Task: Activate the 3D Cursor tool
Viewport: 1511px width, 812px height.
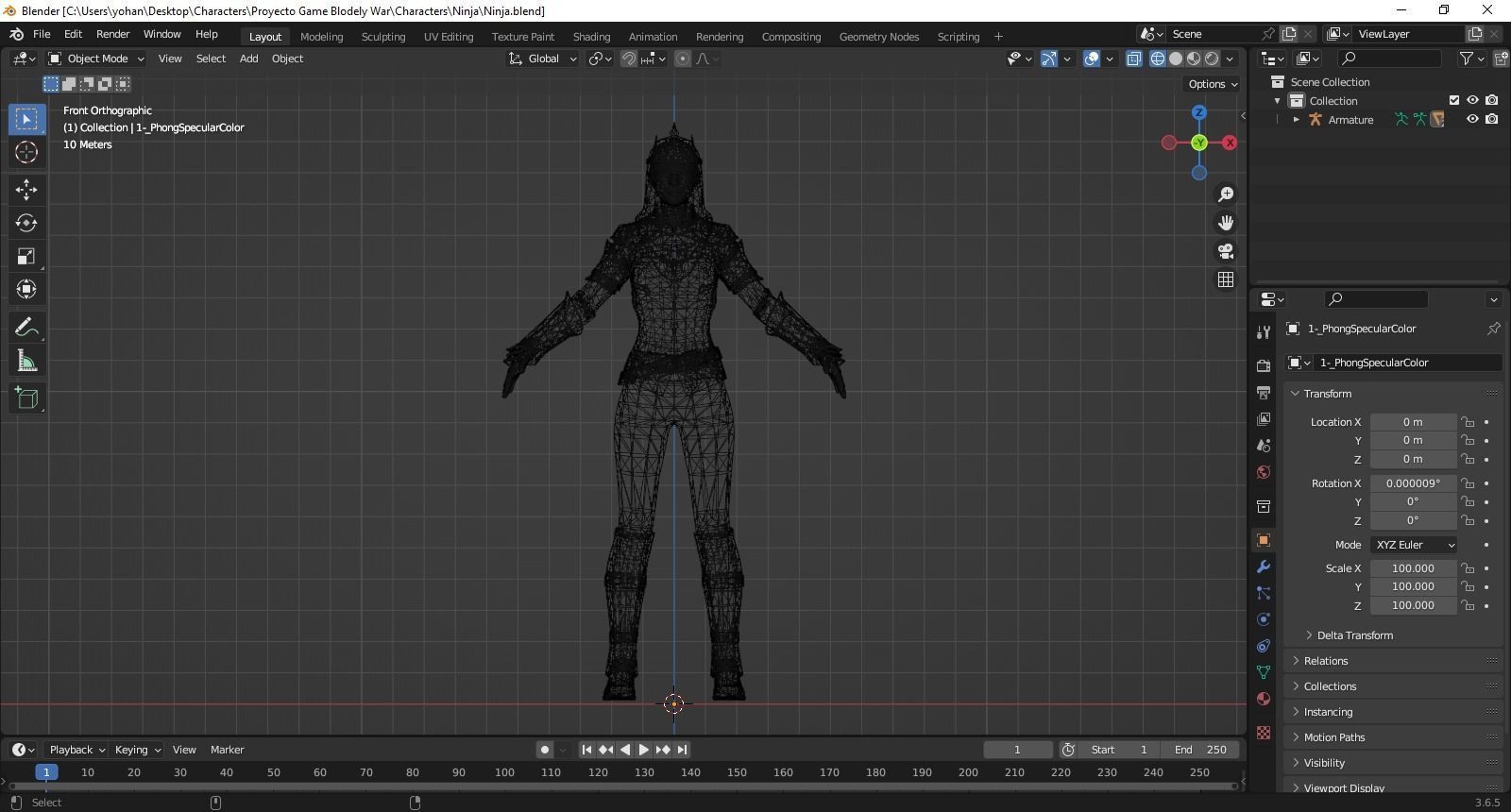Action: (26, 152)
